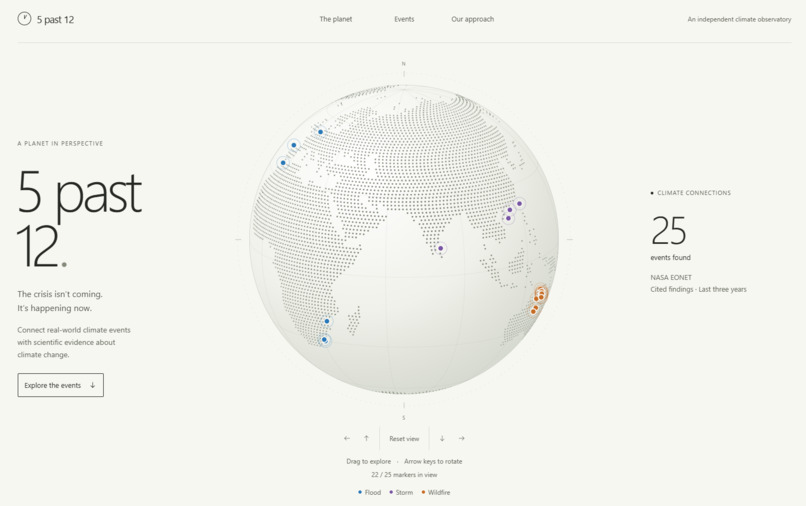Click the Wildfire legend entry
This screenshot has width=806, height=506.
(436, 493)
